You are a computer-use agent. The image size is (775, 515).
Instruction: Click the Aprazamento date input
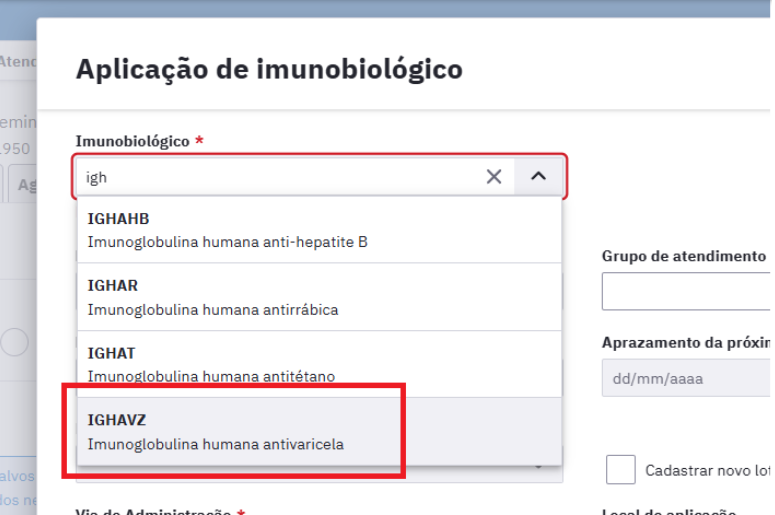pos(688,379)
